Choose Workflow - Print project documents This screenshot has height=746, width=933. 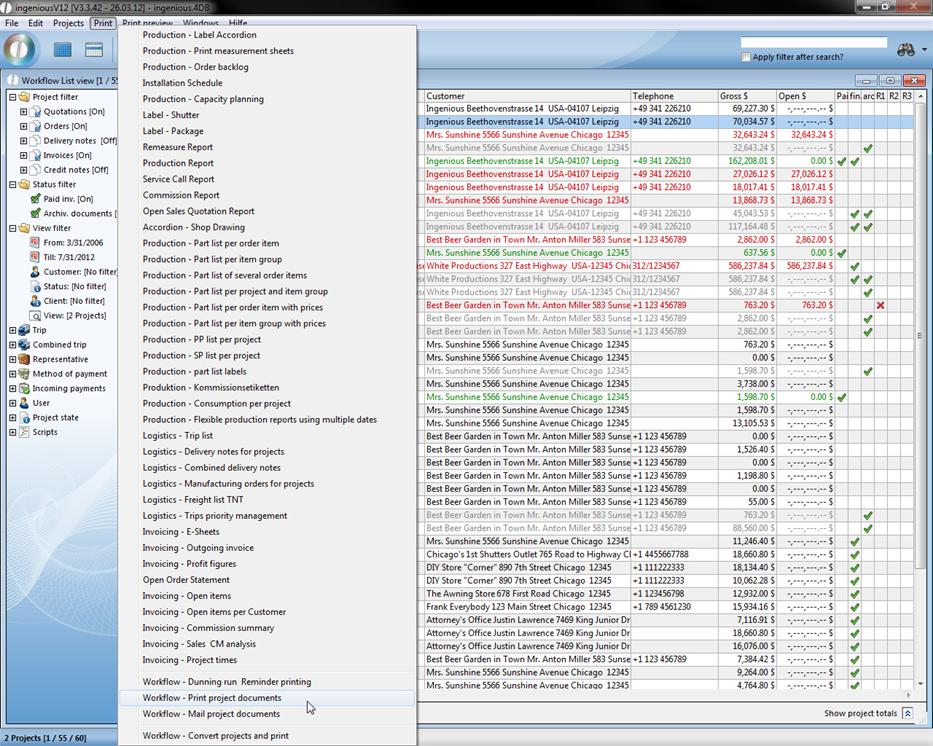pyautogui.click(x=212, y=698)
